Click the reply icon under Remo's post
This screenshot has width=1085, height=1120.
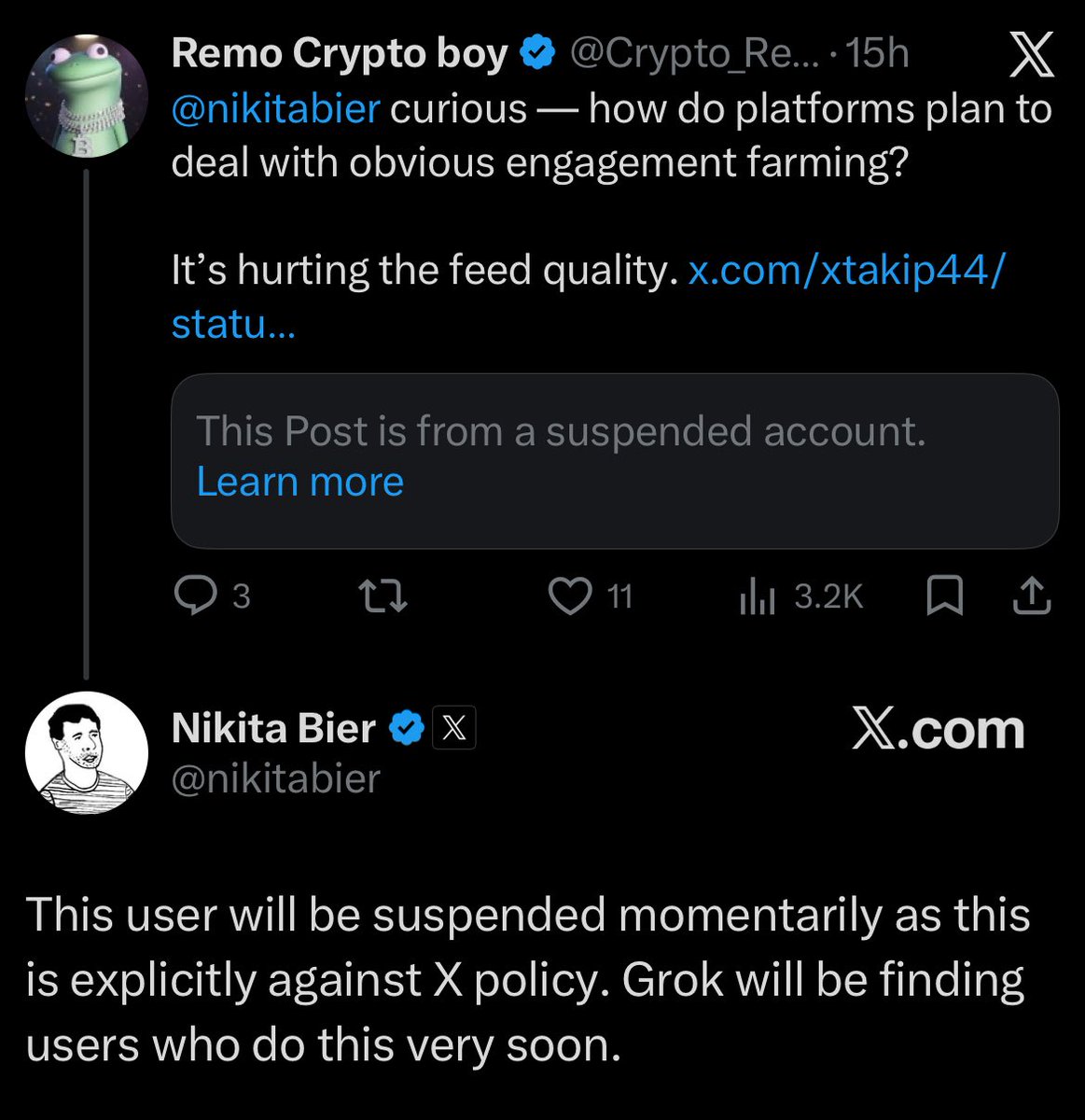pyautogui.click(x=196, y=595)
